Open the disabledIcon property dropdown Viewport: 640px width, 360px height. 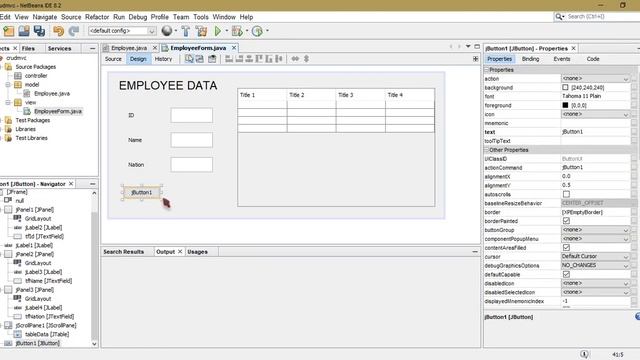click(x=626, y=283)
